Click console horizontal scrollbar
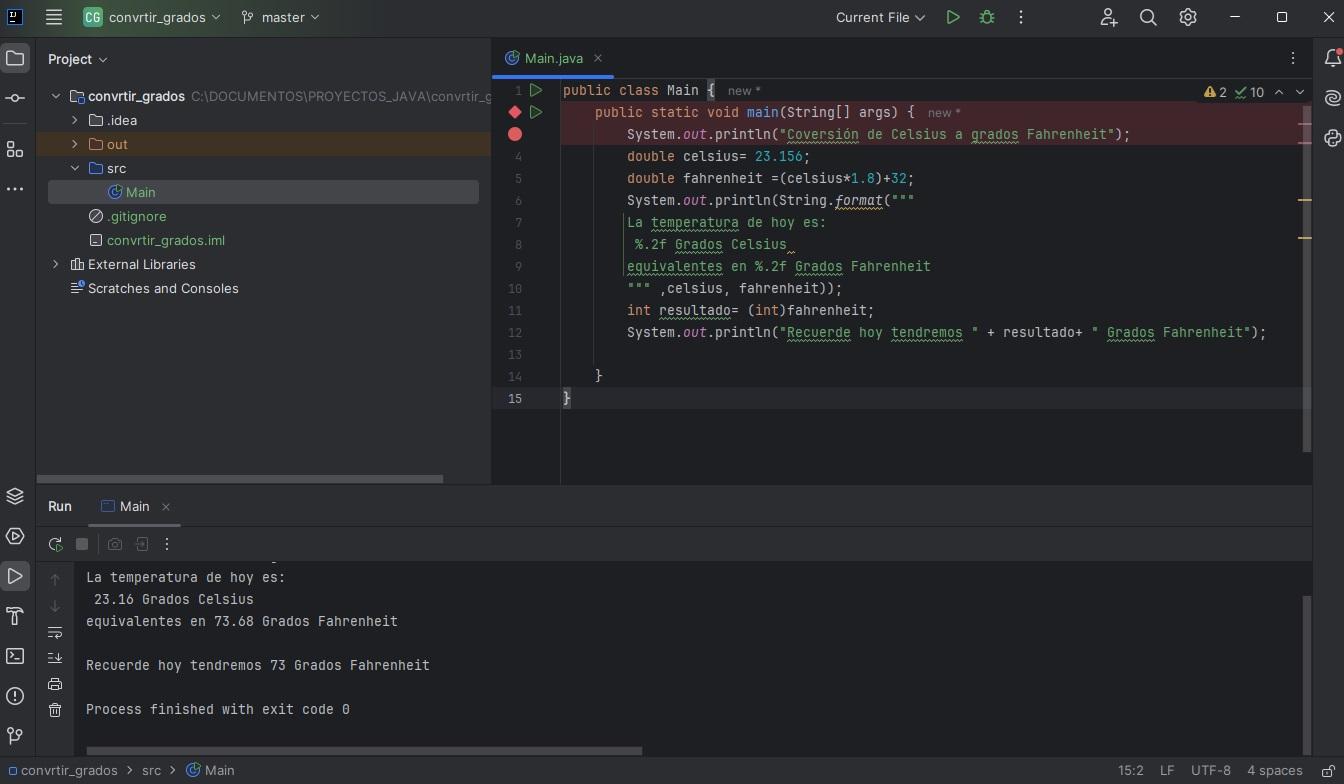Image resolution: width=1344 pixels, height=784 pixels. [x=364, y=750]
